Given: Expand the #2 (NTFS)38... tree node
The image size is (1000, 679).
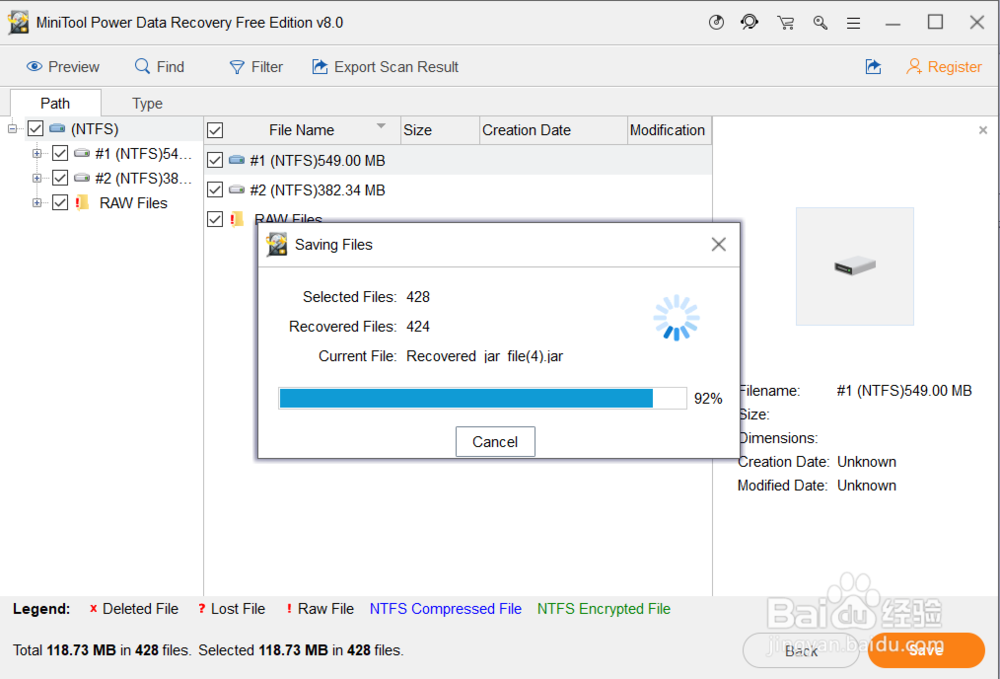Looking at the screenshot, I should pyautogui.click(x=37, y=178).
